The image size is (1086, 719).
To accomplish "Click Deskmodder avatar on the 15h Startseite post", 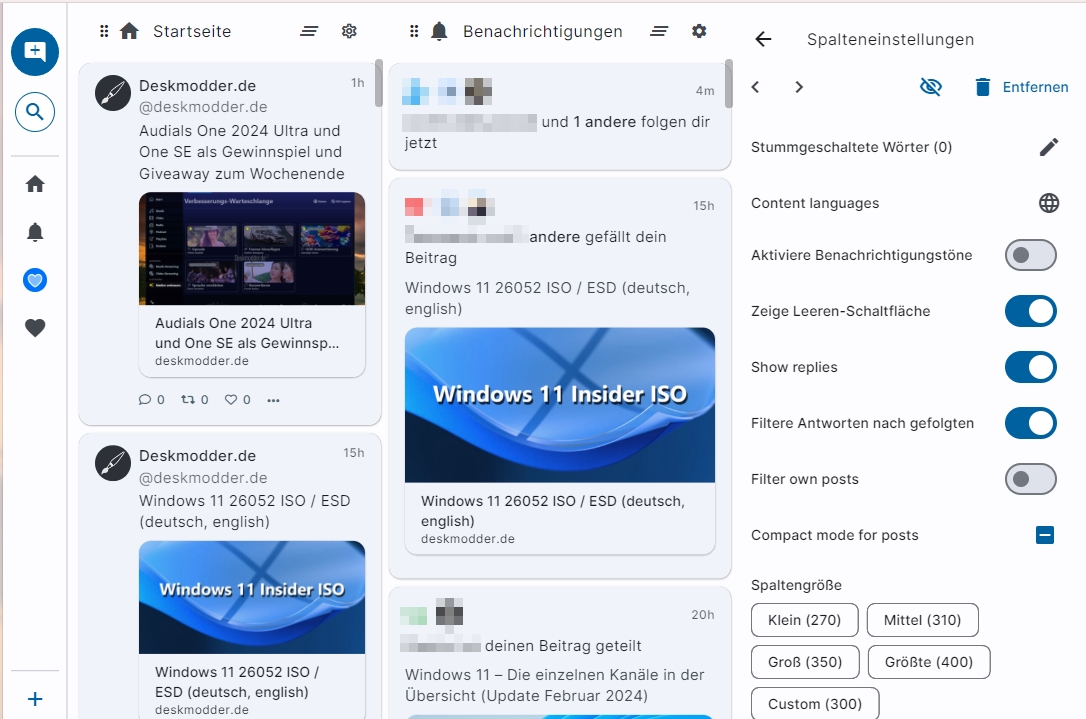I will click(113, 463).
